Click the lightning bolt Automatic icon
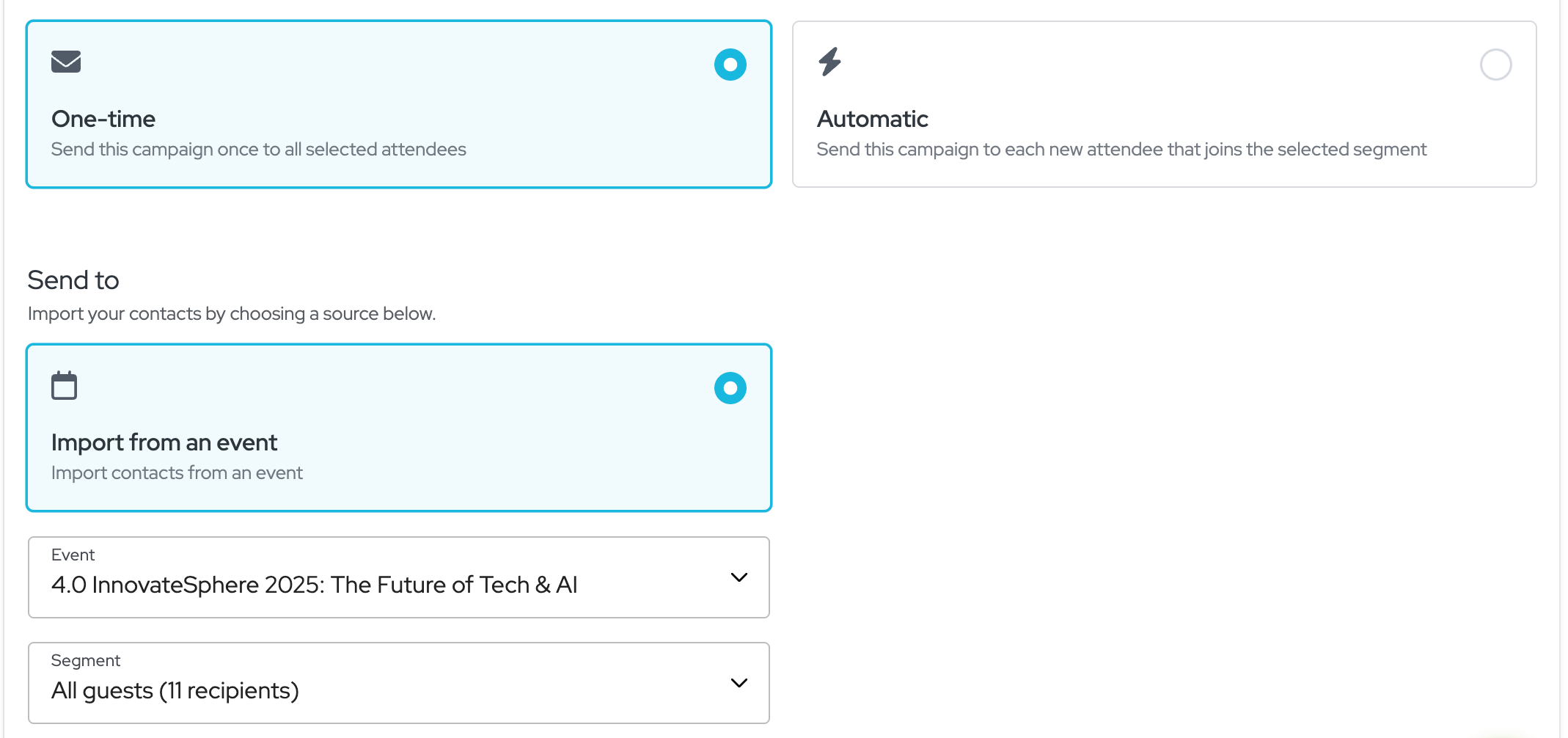Viewport: 1568px width, 738px height. [x=829, y=62]
